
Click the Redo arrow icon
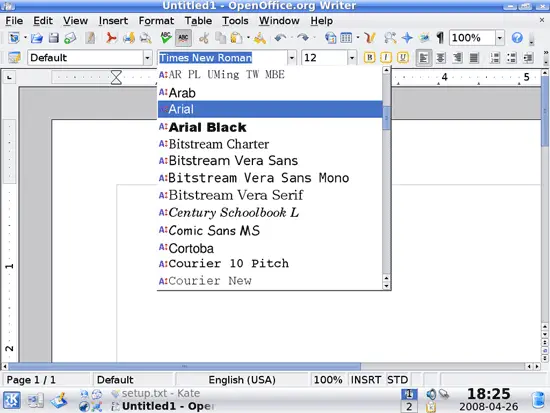[303, 37]
